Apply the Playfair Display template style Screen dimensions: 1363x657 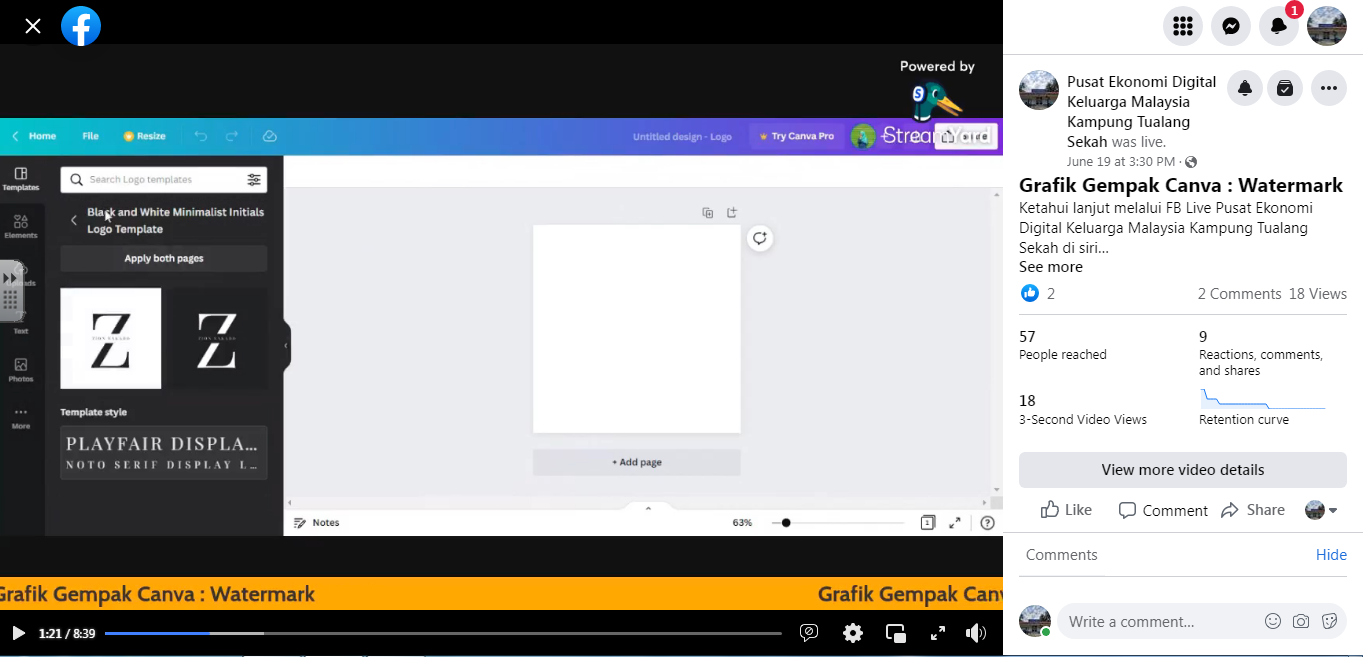(x=164, y=452)
